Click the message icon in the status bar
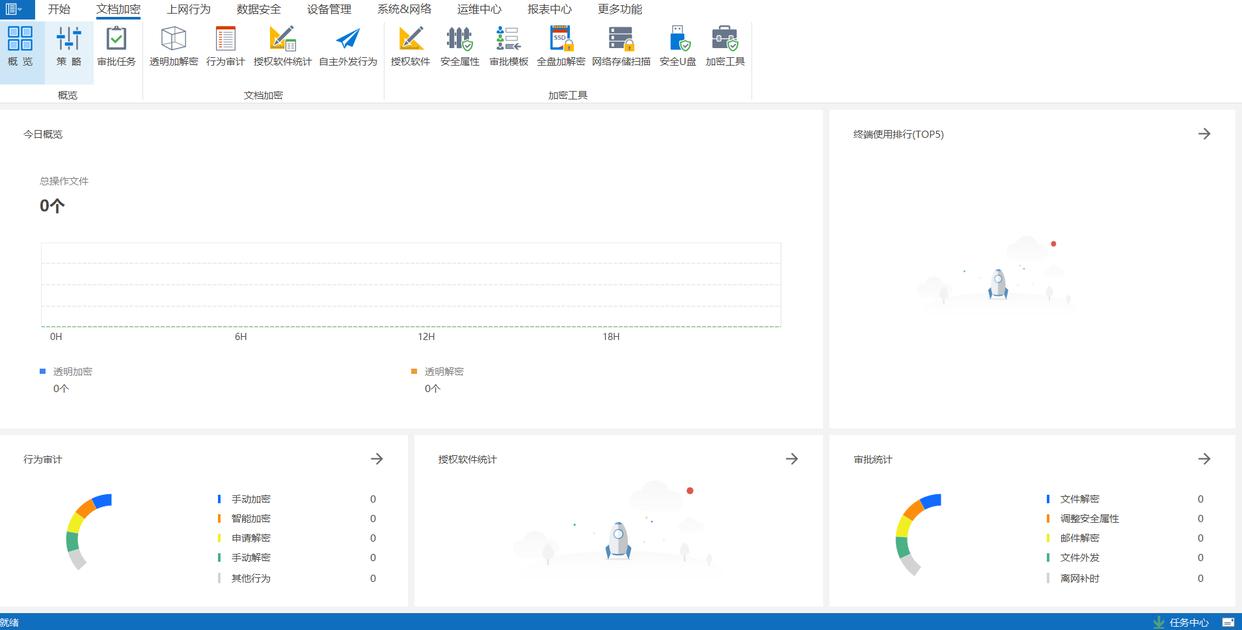 click(x=1228, y=622)
